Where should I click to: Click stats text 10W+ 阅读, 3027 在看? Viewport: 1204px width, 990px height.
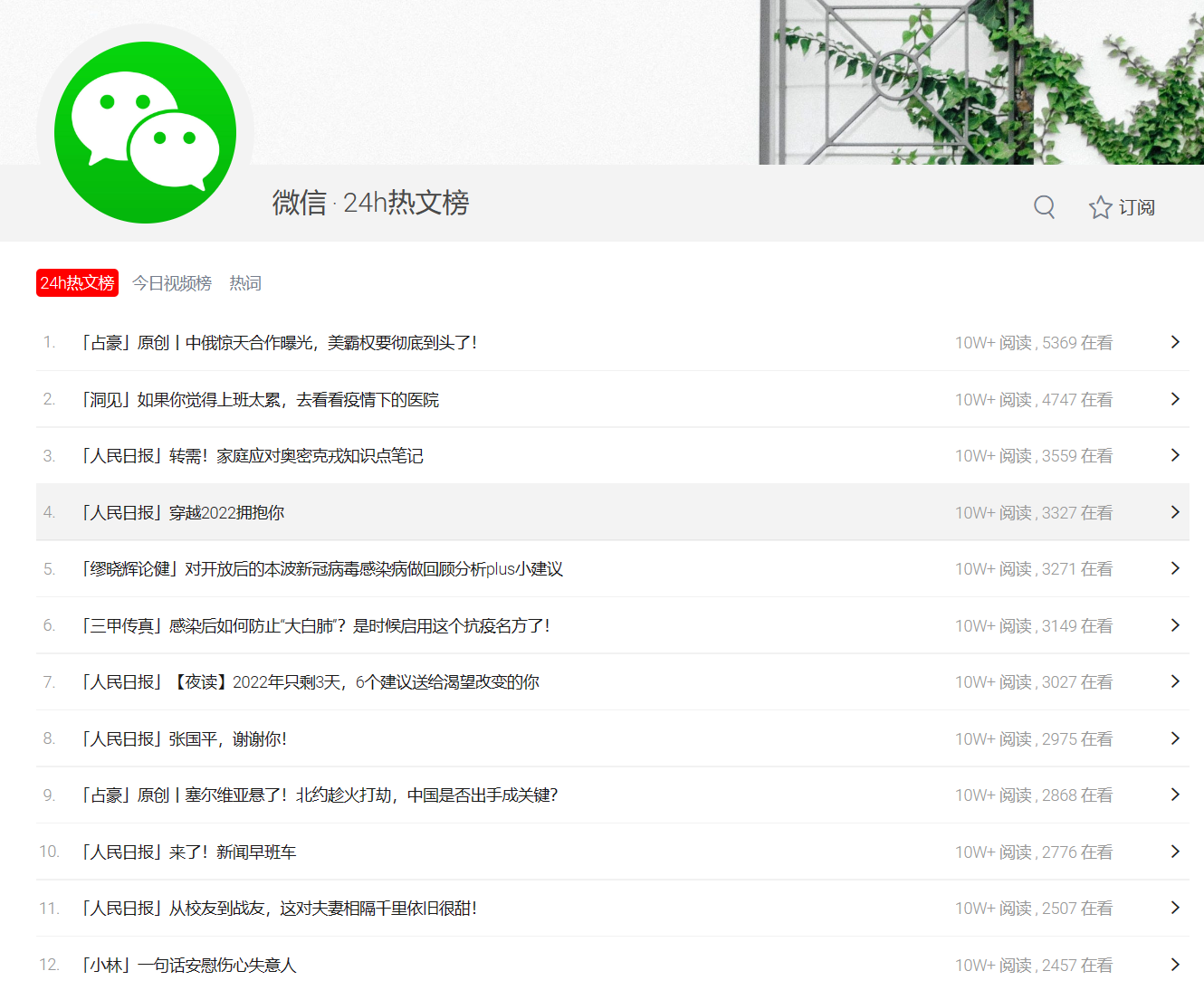pyautogui.click(x=1034, y=682)
